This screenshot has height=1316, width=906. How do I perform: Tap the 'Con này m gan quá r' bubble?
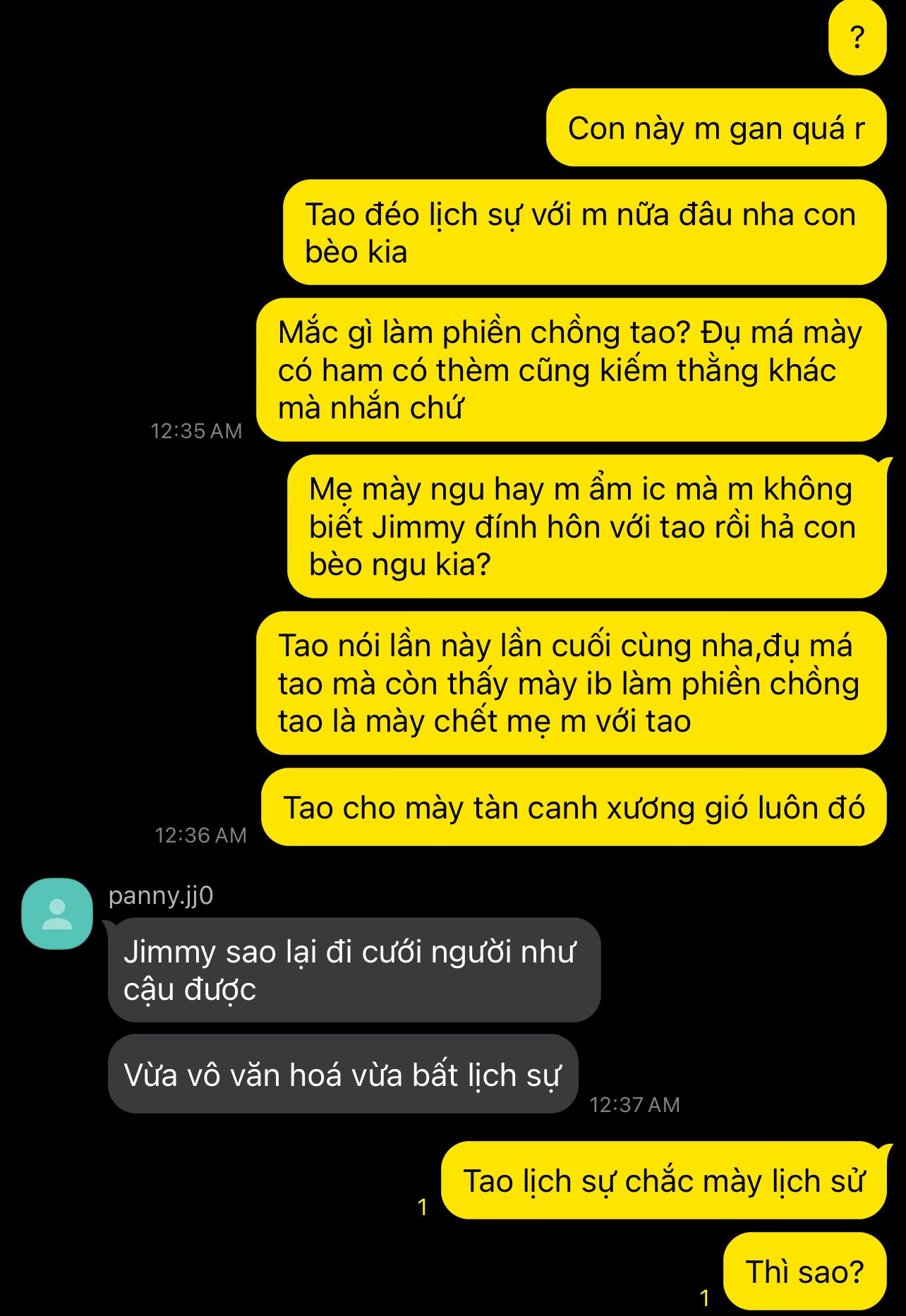point(716,128)
